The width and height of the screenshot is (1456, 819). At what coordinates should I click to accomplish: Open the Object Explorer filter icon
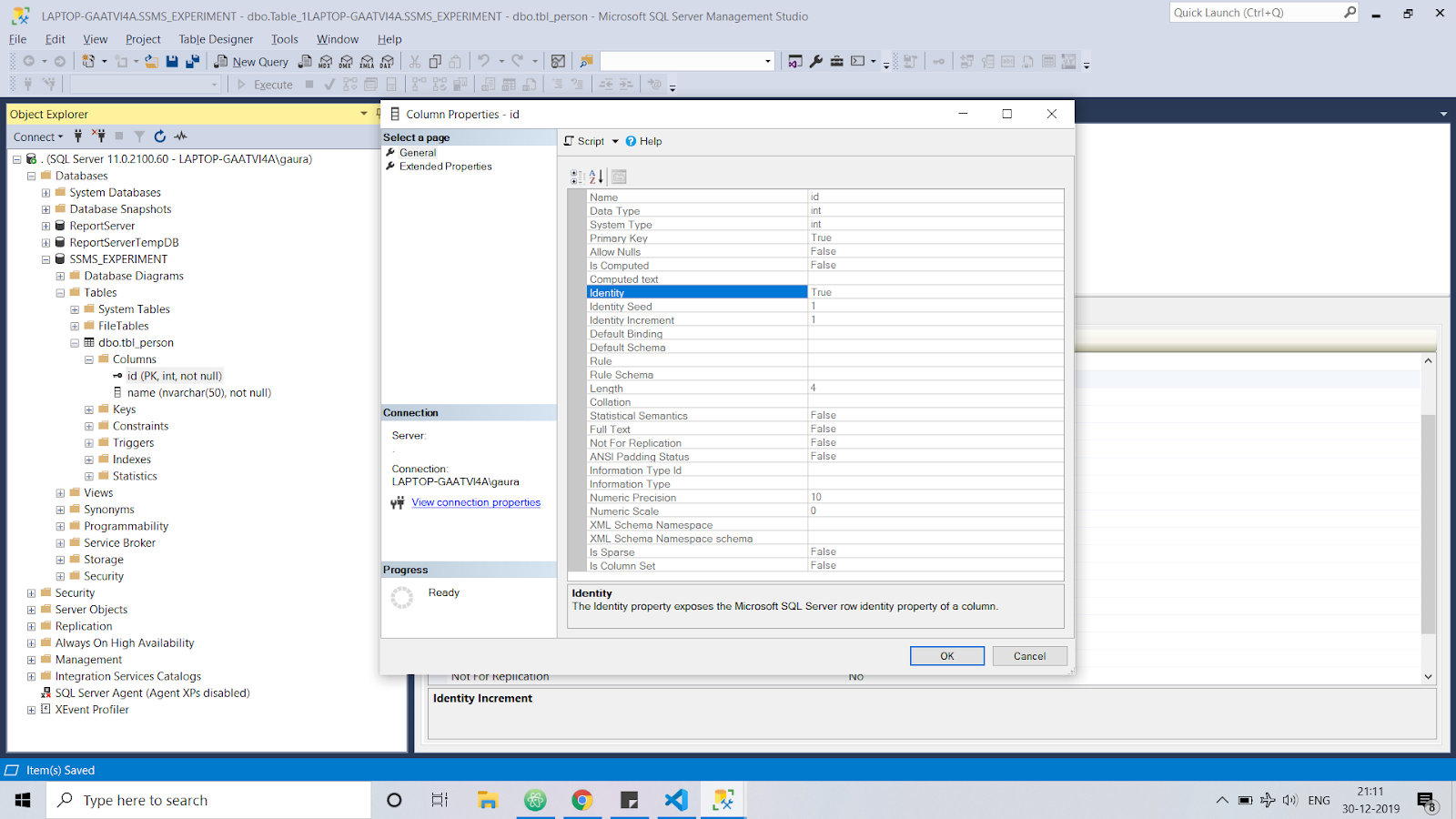click(138, 136)
